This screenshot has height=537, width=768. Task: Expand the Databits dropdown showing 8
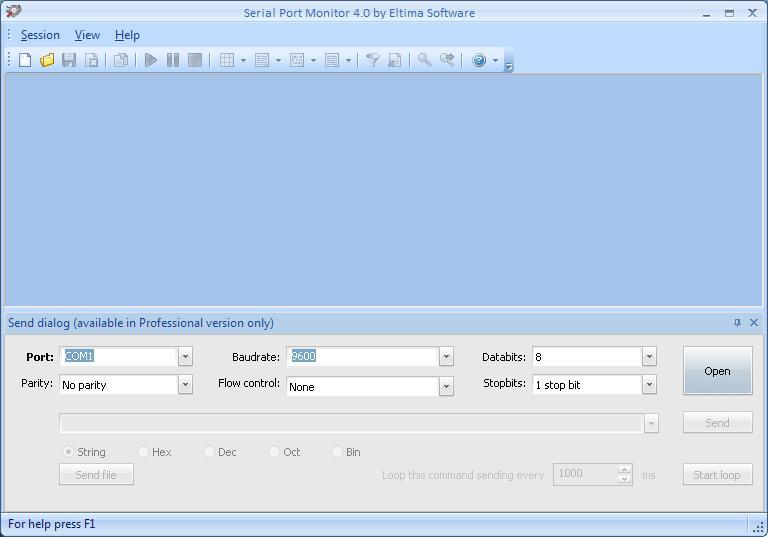pos(649,357)
